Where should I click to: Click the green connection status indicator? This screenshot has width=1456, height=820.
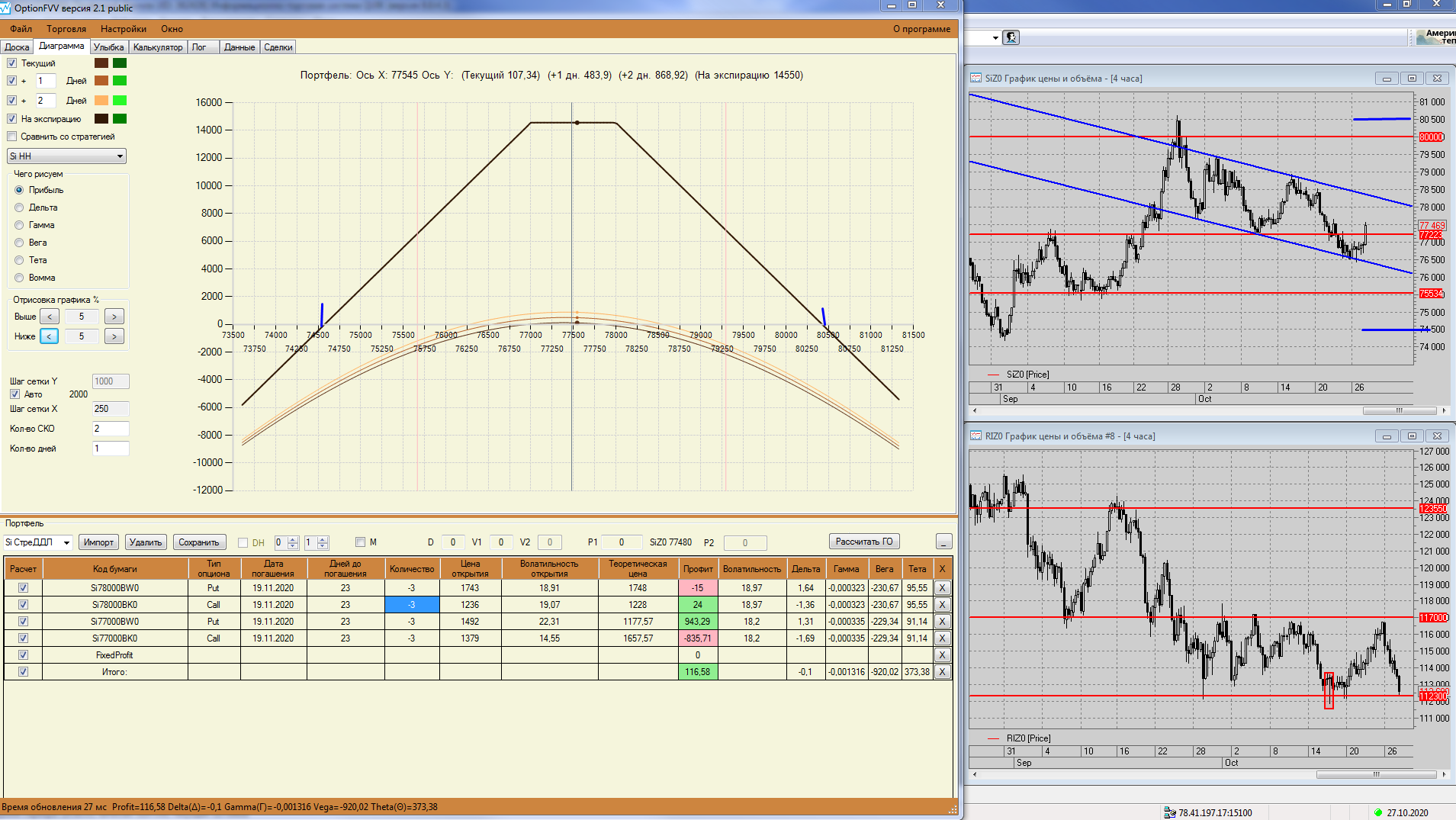pos(1378,812)
